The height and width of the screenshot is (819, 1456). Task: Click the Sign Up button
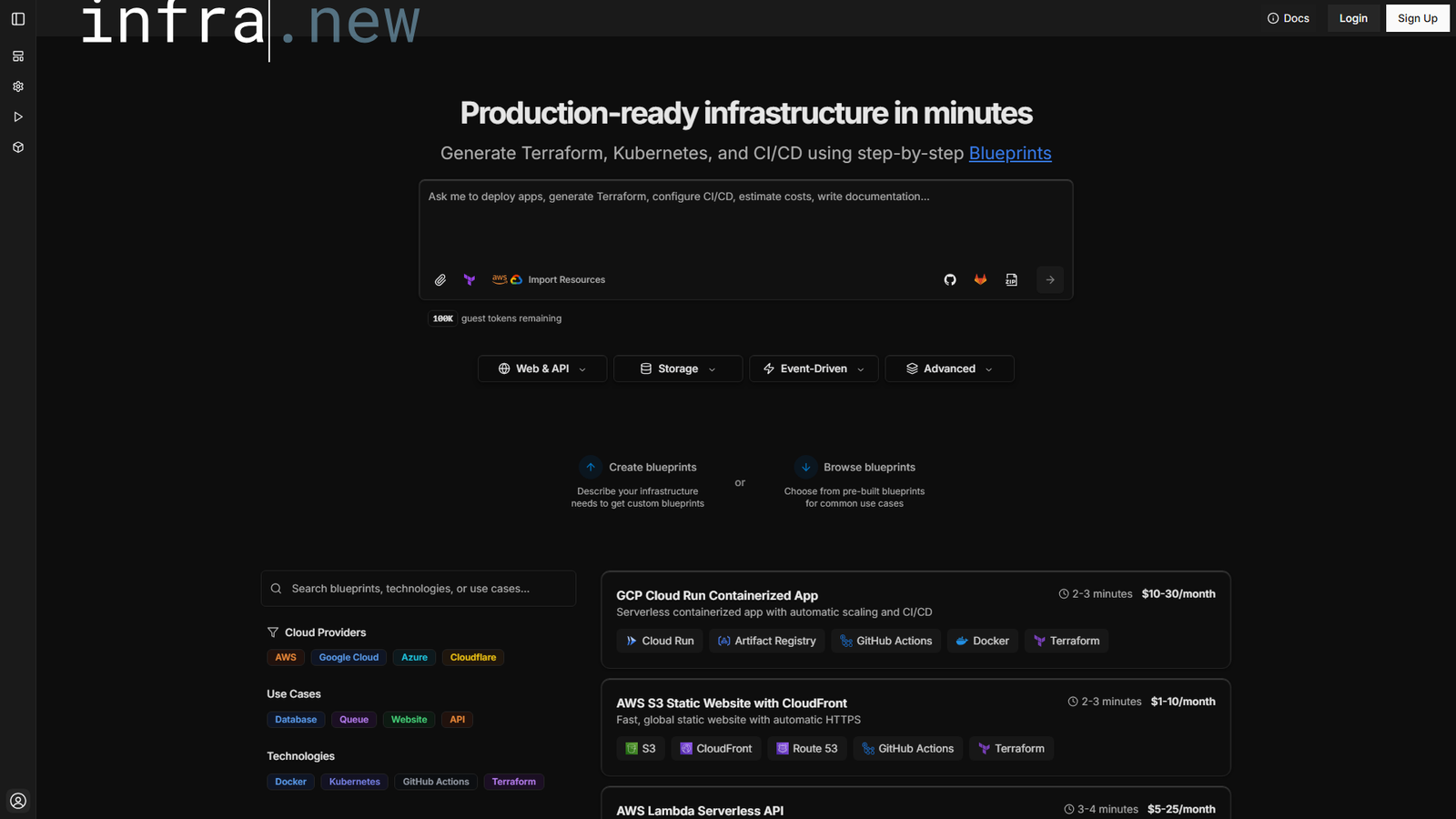point(1417,17)
